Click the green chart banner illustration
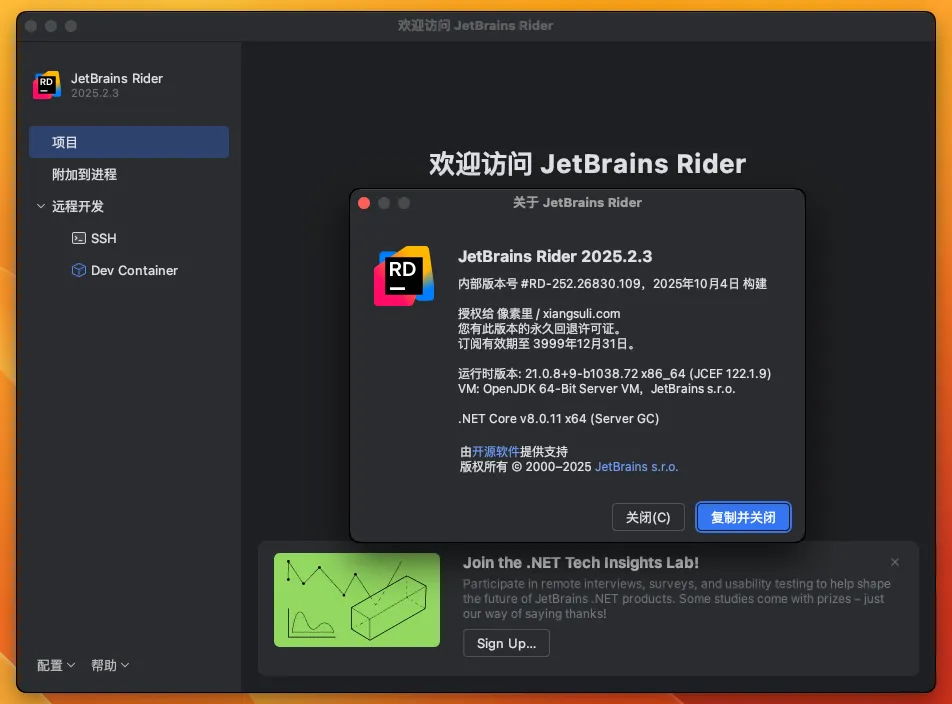Screen dimensions: 952x704 (x=357, y=599)
